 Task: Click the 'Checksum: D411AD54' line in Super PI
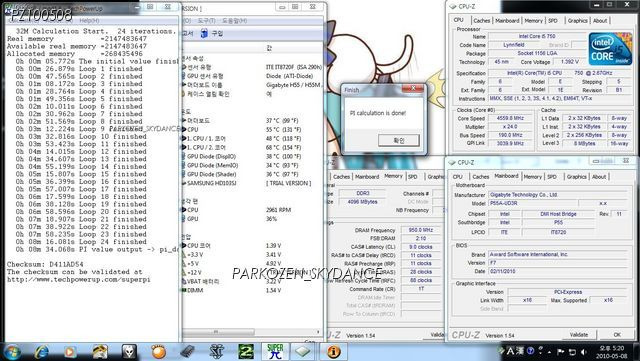pyautogui.click(x=45, y=264)
